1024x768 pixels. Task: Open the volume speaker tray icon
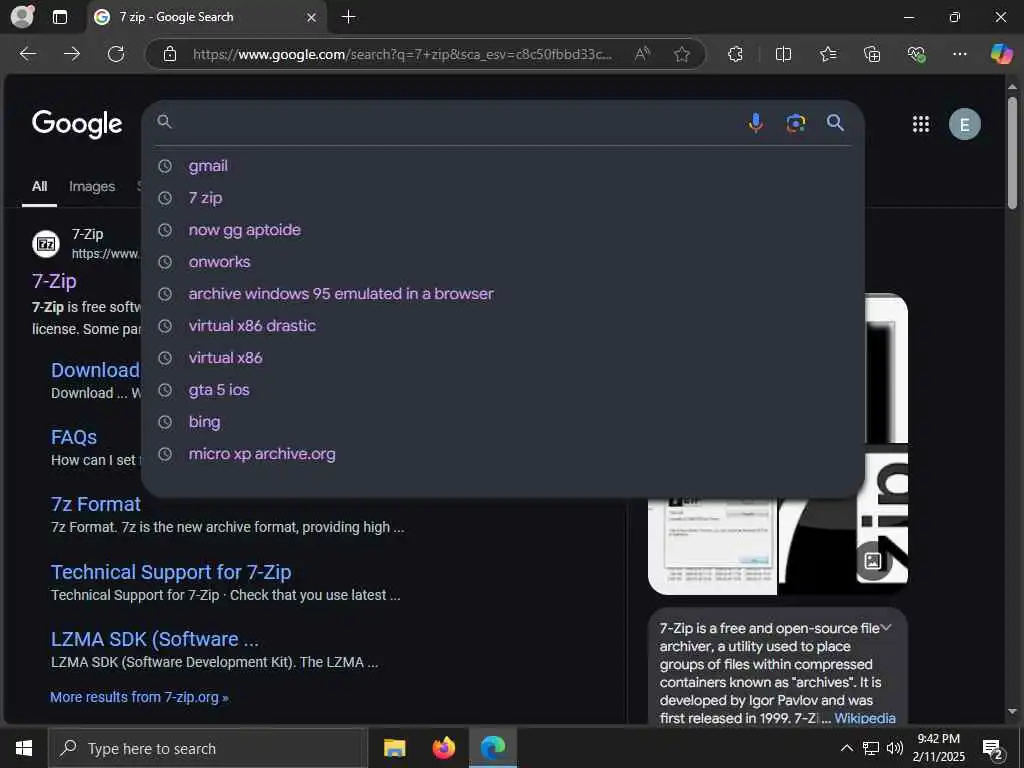point(895,748)
